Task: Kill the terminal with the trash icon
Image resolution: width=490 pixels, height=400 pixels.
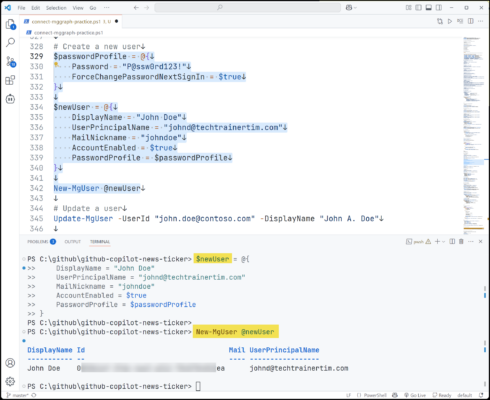Action: (461, 242)
